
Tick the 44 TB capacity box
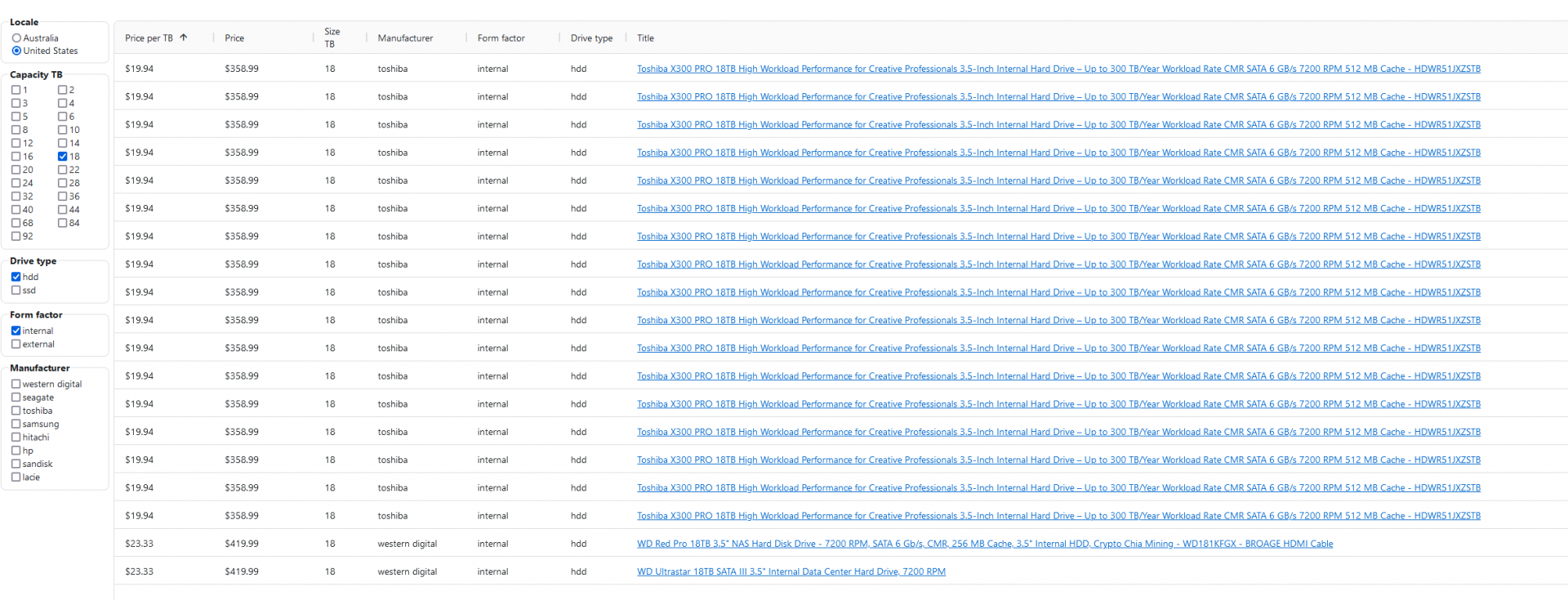[x=62, y=210]
